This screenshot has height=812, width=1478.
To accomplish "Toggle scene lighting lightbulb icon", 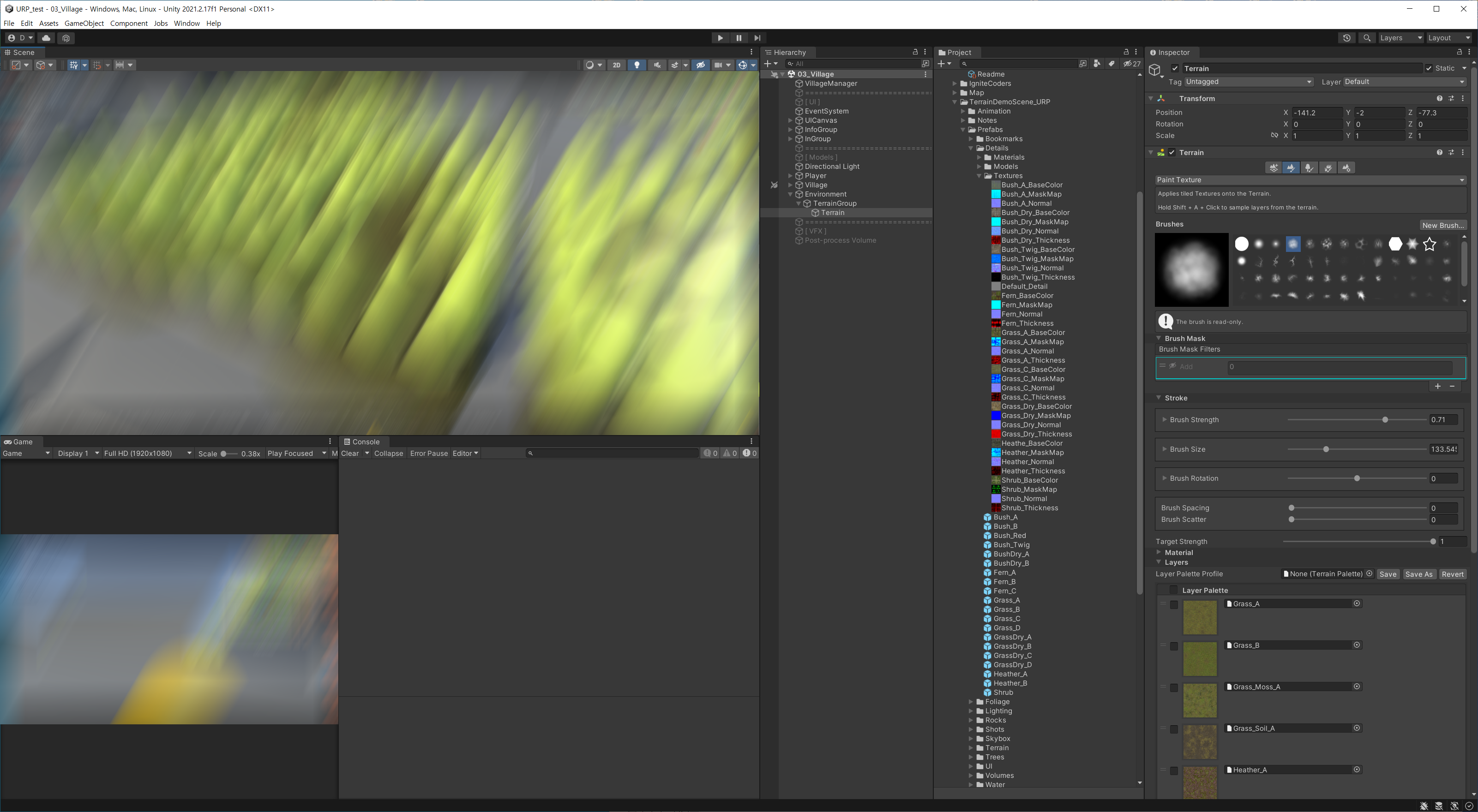I will click(x=637, y=65).
